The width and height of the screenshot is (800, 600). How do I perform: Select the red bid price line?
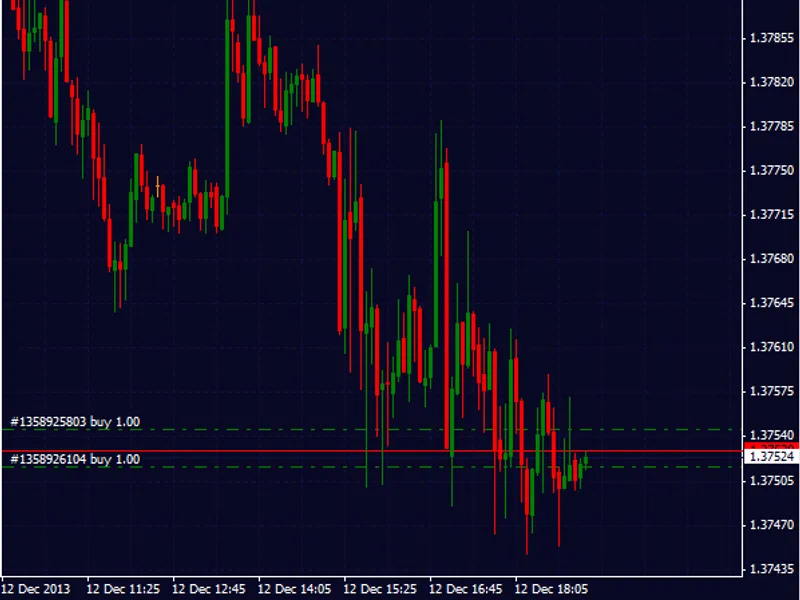point(372,451)
